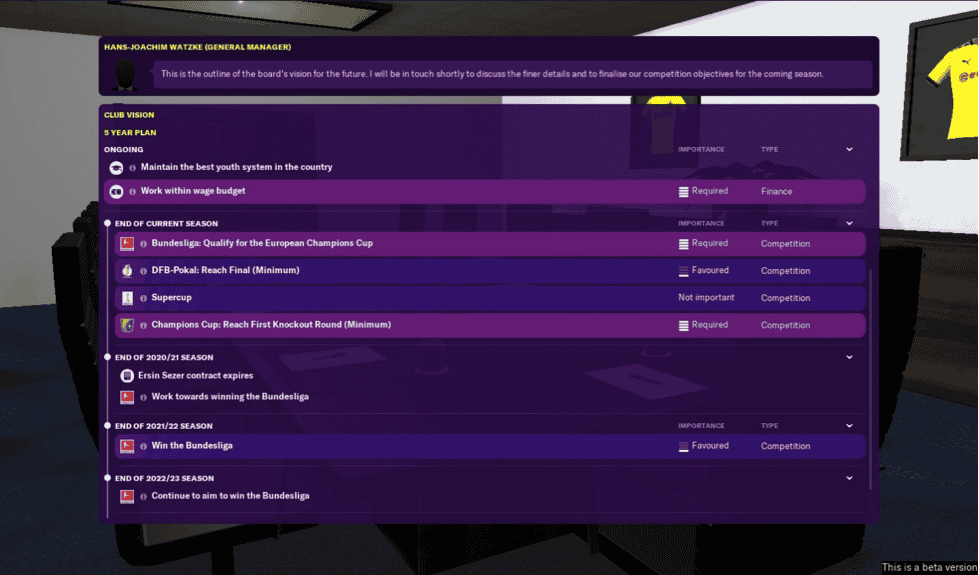Viewport: 979px width, 575px height.
Task: Click Hans-Joachim Watzke's silhouette avatar
Action: pos(125,74)
